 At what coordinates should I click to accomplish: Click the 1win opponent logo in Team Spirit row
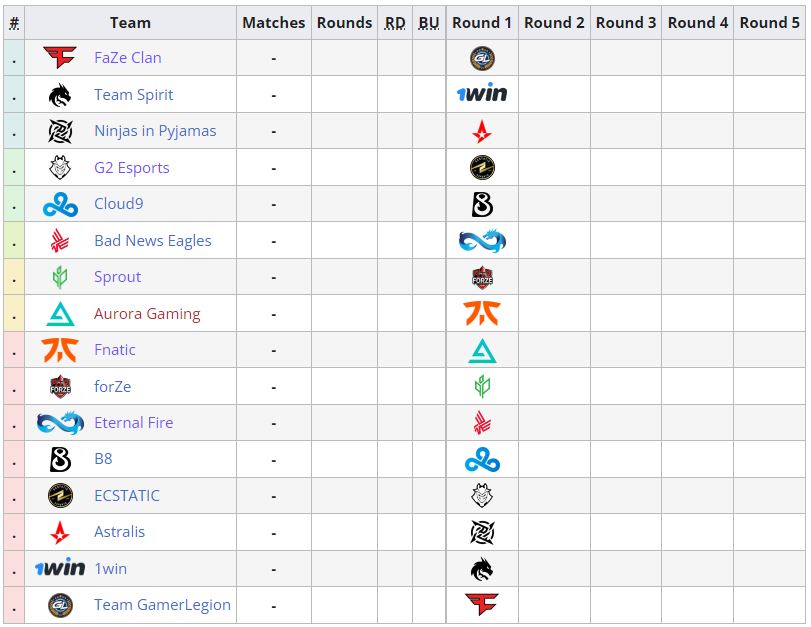pos(482,95)
